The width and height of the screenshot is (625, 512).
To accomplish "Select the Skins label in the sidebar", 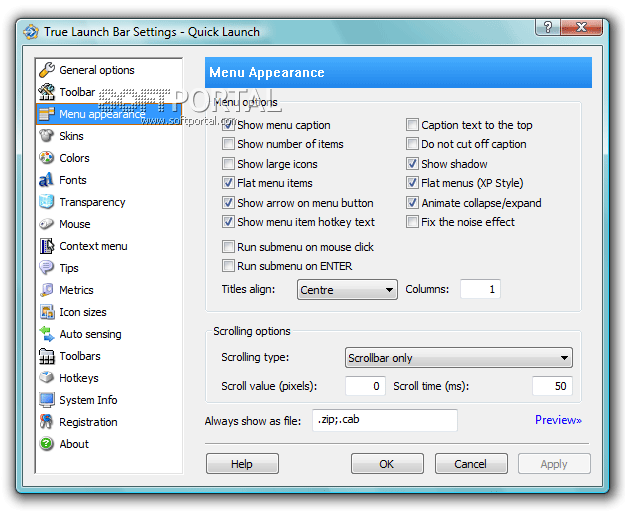I will [71, 136].
